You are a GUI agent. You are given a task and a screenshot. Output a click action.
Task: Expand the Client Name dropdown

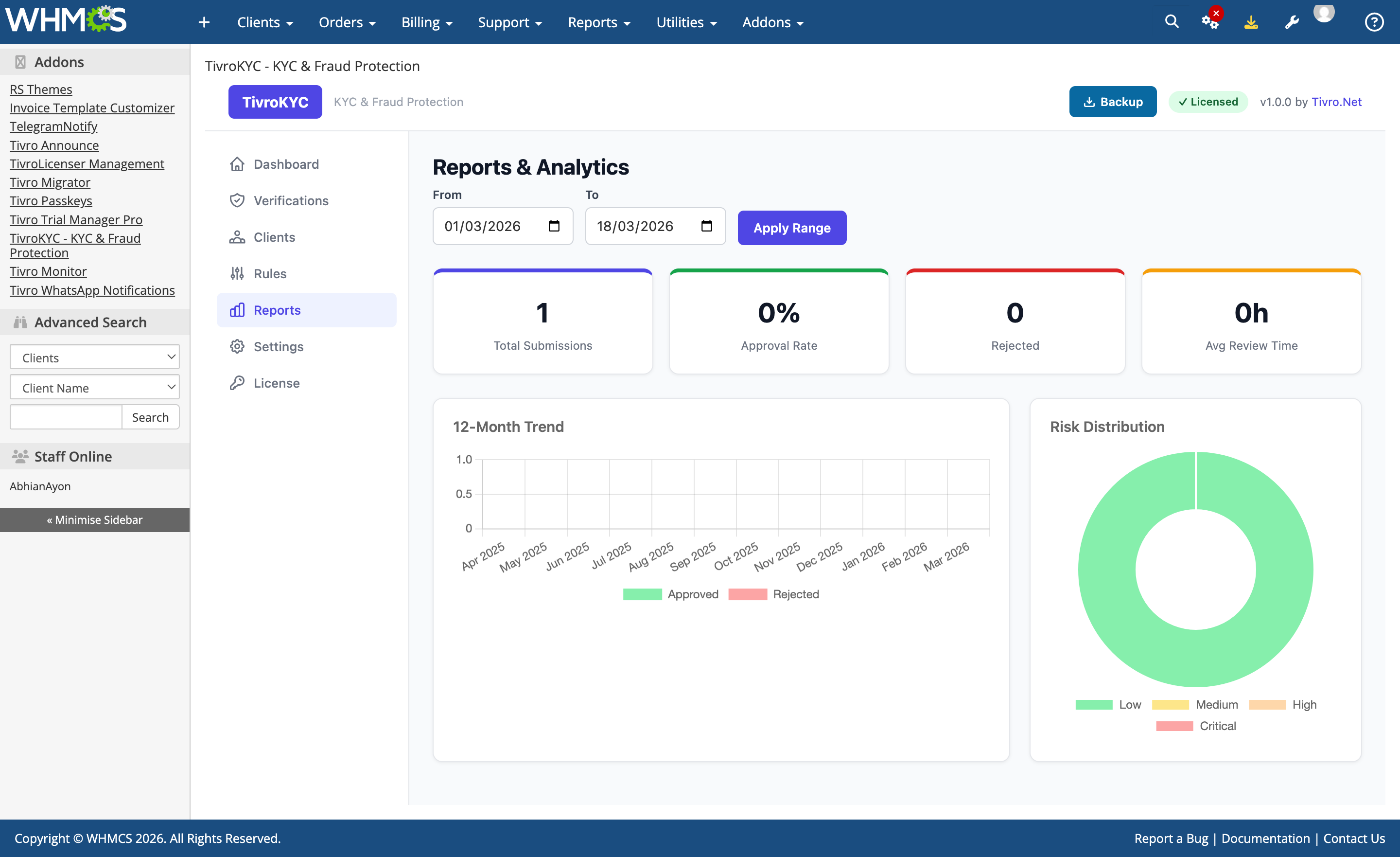coord(94,387)
